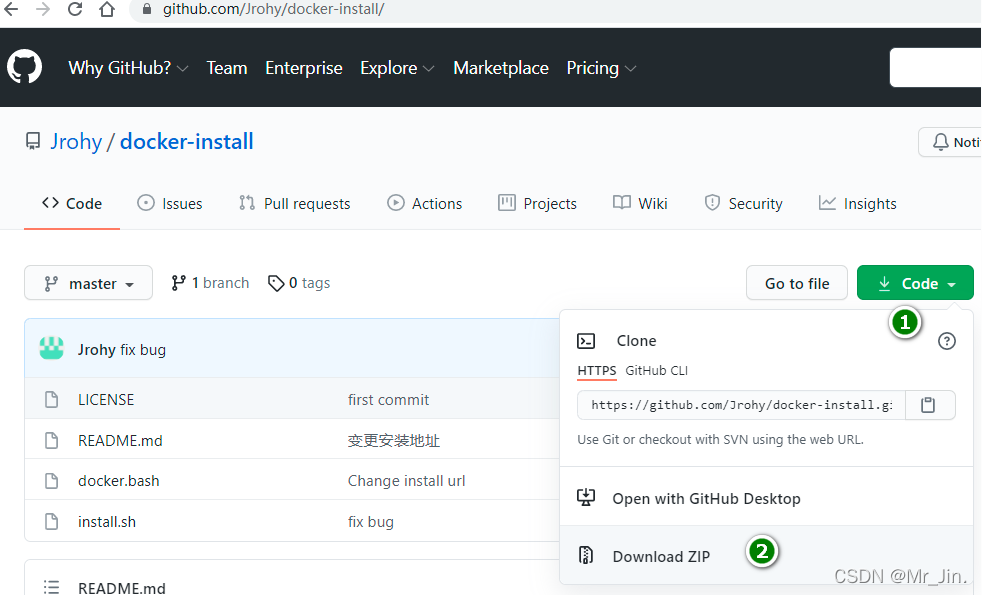Copy clone URL with the clipboard icon

point(928,405)
